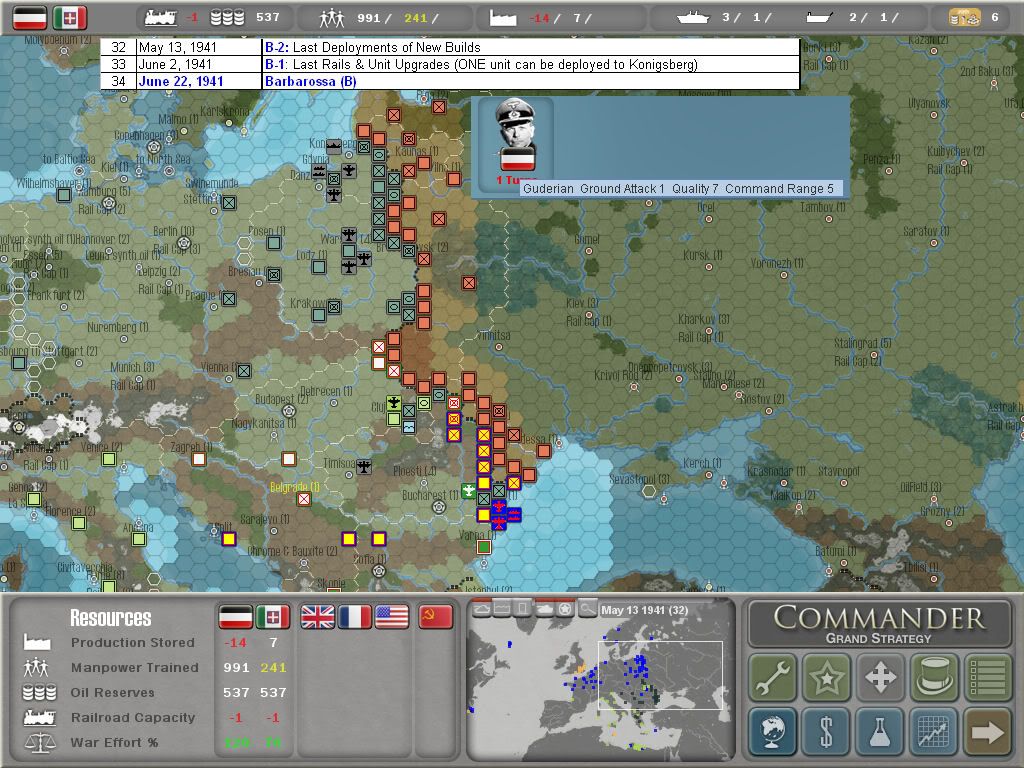Toggle the first minimap filter button
The width and height of the screenshot is (1024, 768).
pyautogui.click(x=481, y=608)
